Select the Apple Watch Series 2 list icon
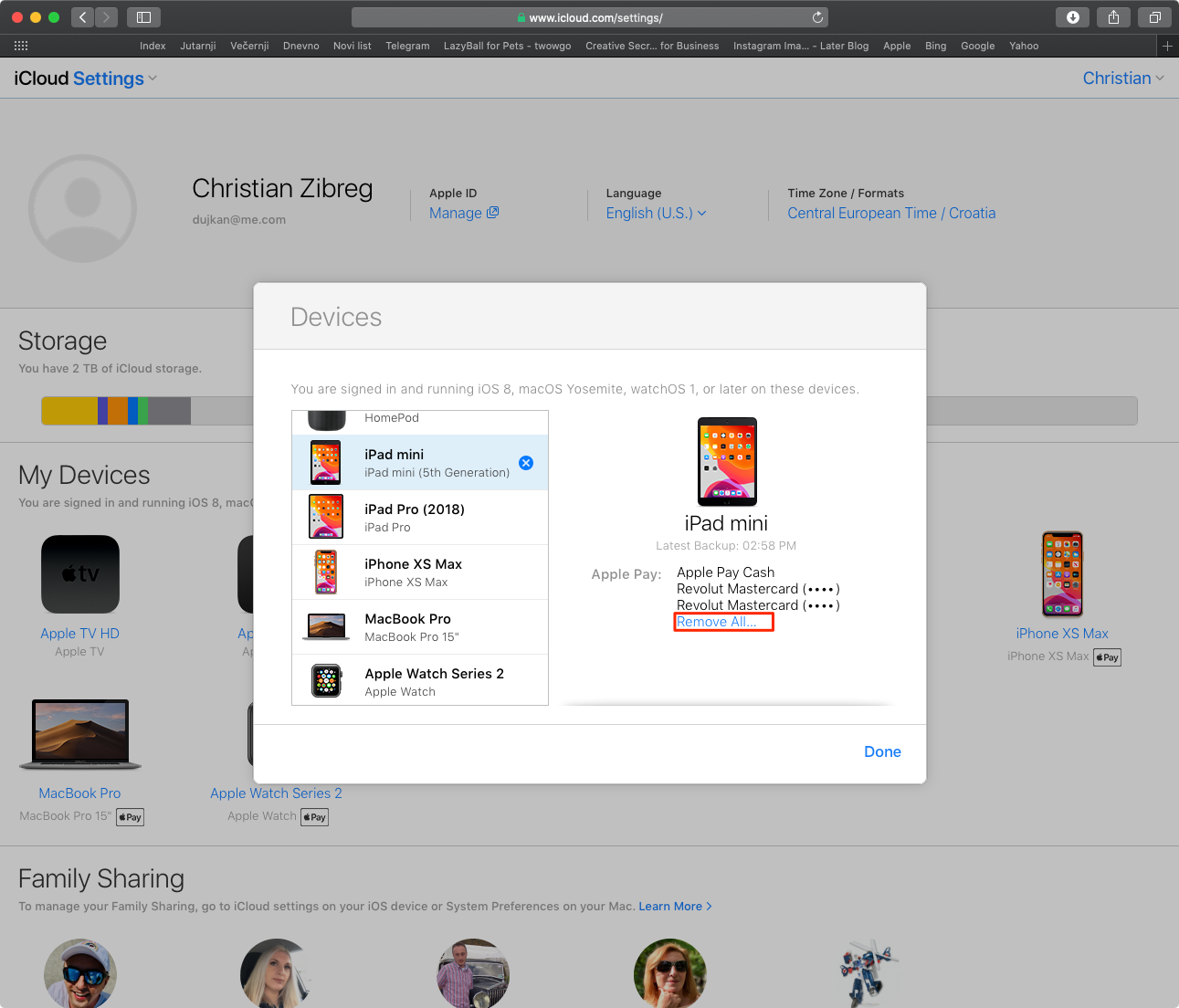This screenshot has height=1008, width=1179. [326, 681]
